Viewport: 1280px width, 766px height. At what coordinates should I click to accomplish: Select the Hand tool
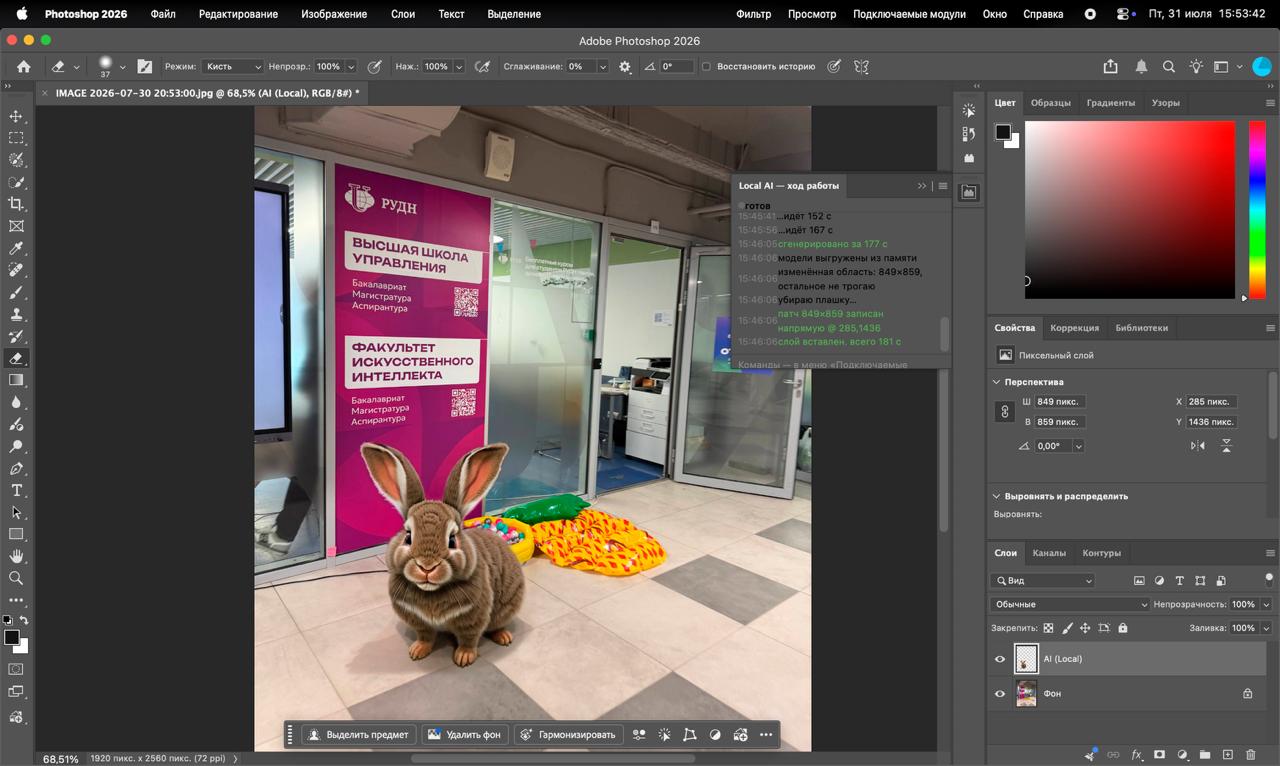point(16,556)
